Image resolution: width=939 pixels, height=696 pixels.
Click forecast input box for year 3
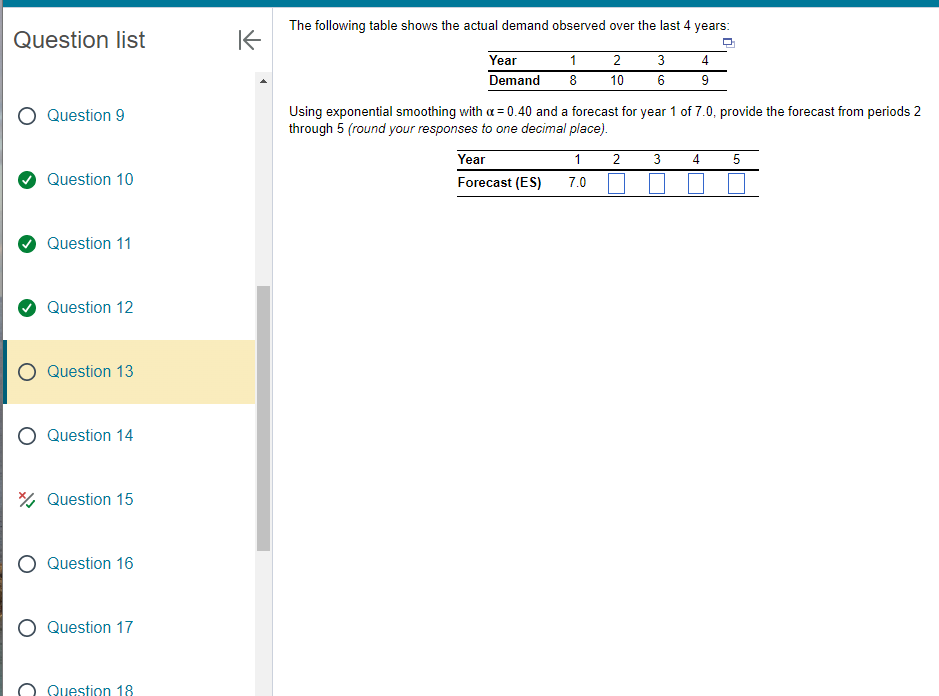click(657, 183)
